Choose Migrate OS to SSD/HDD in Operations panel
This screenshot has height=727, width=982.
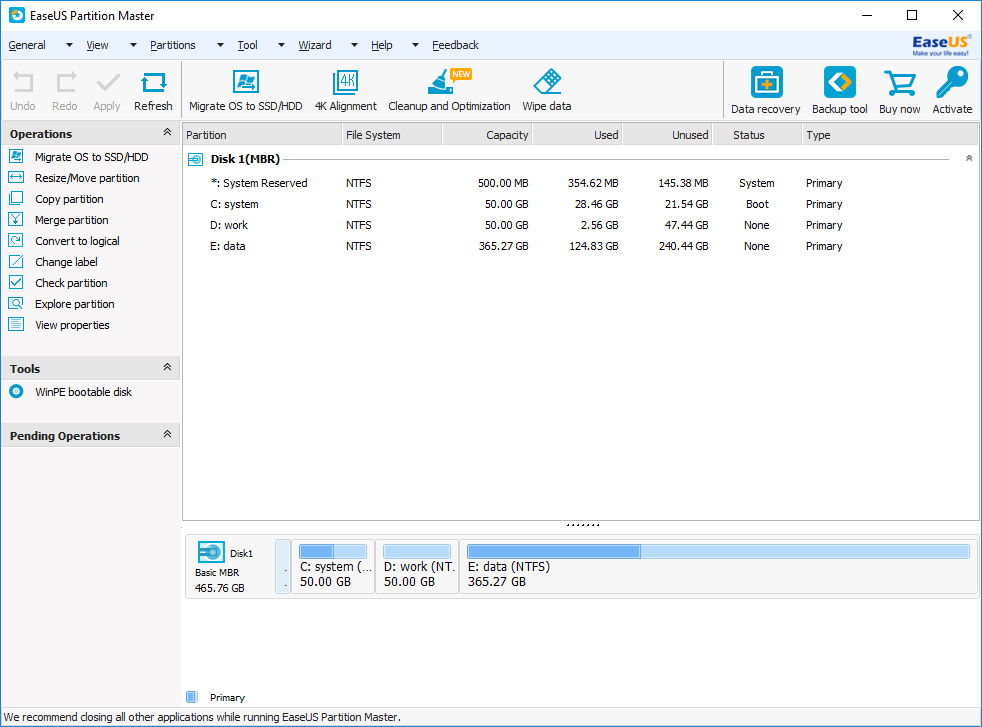pos(91,157)
